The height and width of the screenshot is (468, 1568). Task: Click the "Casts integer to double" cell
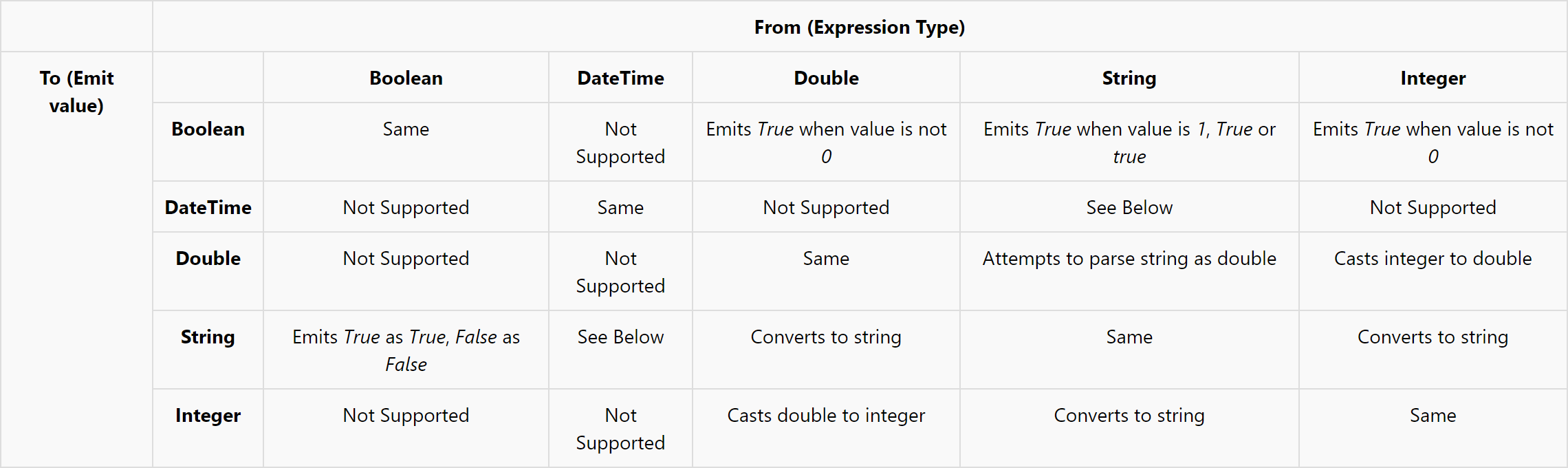point(1433,259)
